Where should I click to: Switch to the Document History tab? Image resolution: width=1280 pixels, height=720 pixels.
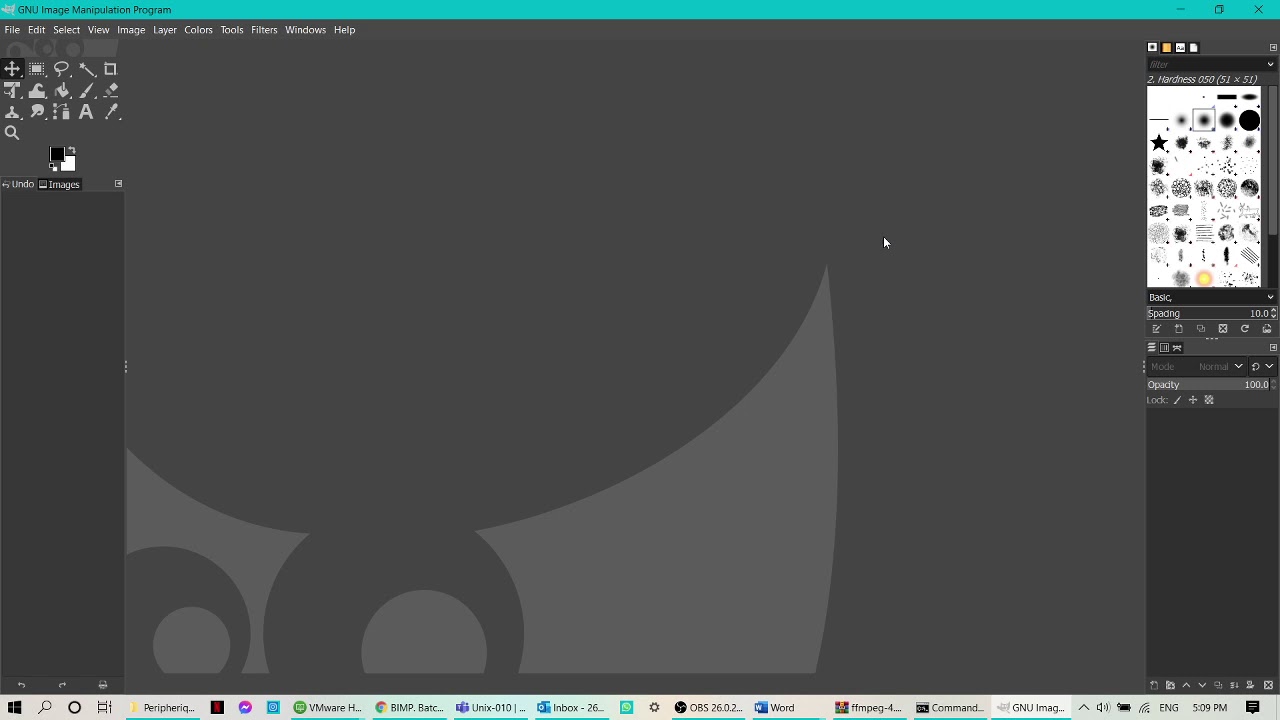(x=1194, y=47)
